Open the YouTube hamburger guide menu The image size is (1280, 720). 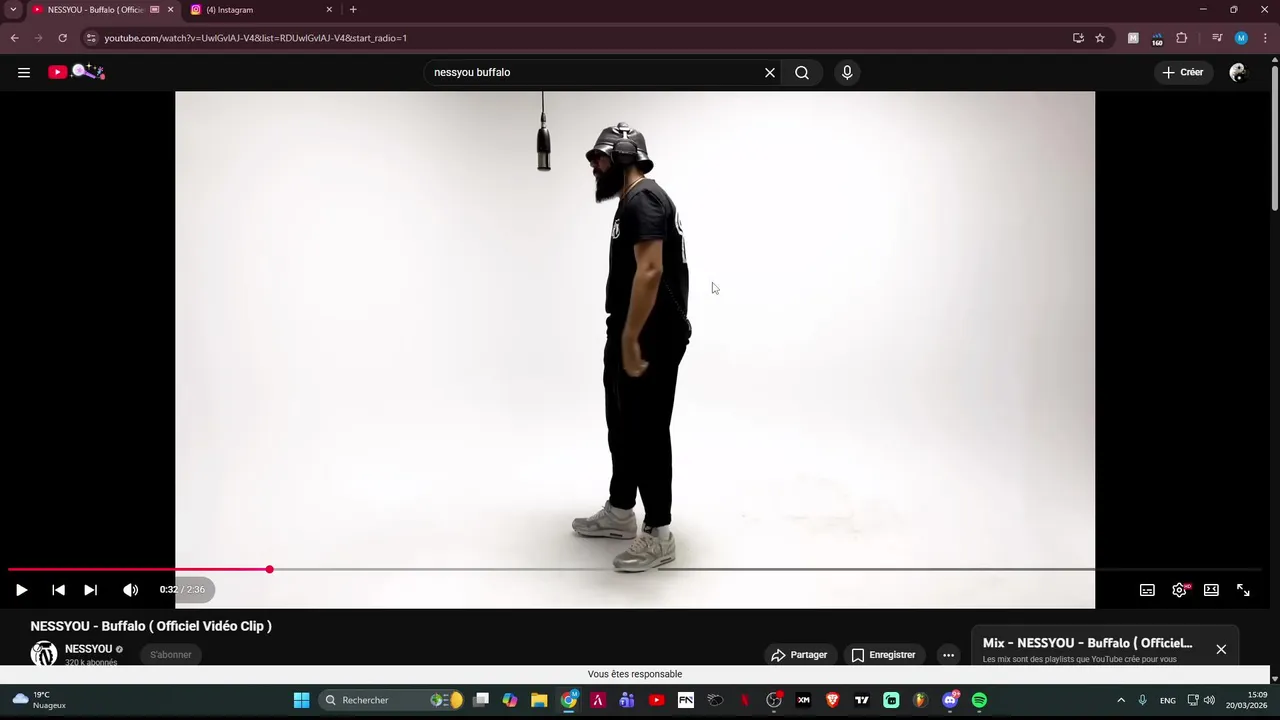coord(24,72)
